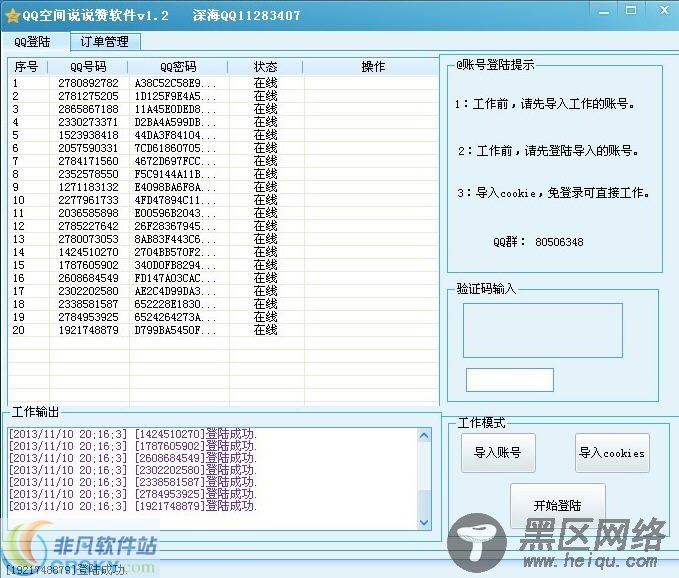Select row with QQ 2781275205
The height and width of the screenshot is (578, 679).
[223, 96]
